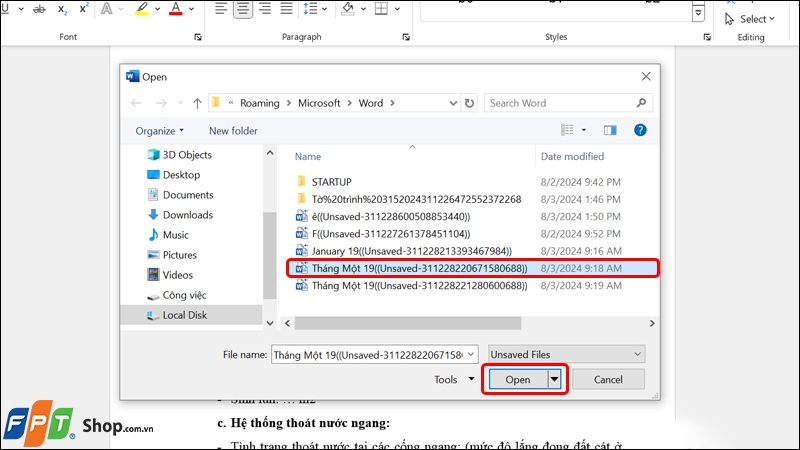800x450 pixels.
Task: Apply red font color
Action: click(176, 9)
